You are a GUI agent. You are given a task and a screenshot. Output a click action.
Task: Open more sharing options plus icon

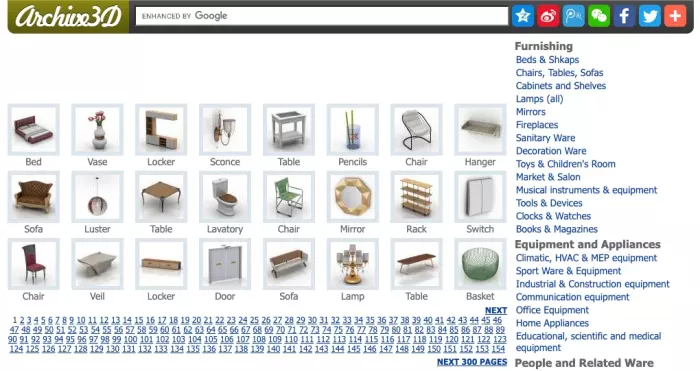click(675, 16)
